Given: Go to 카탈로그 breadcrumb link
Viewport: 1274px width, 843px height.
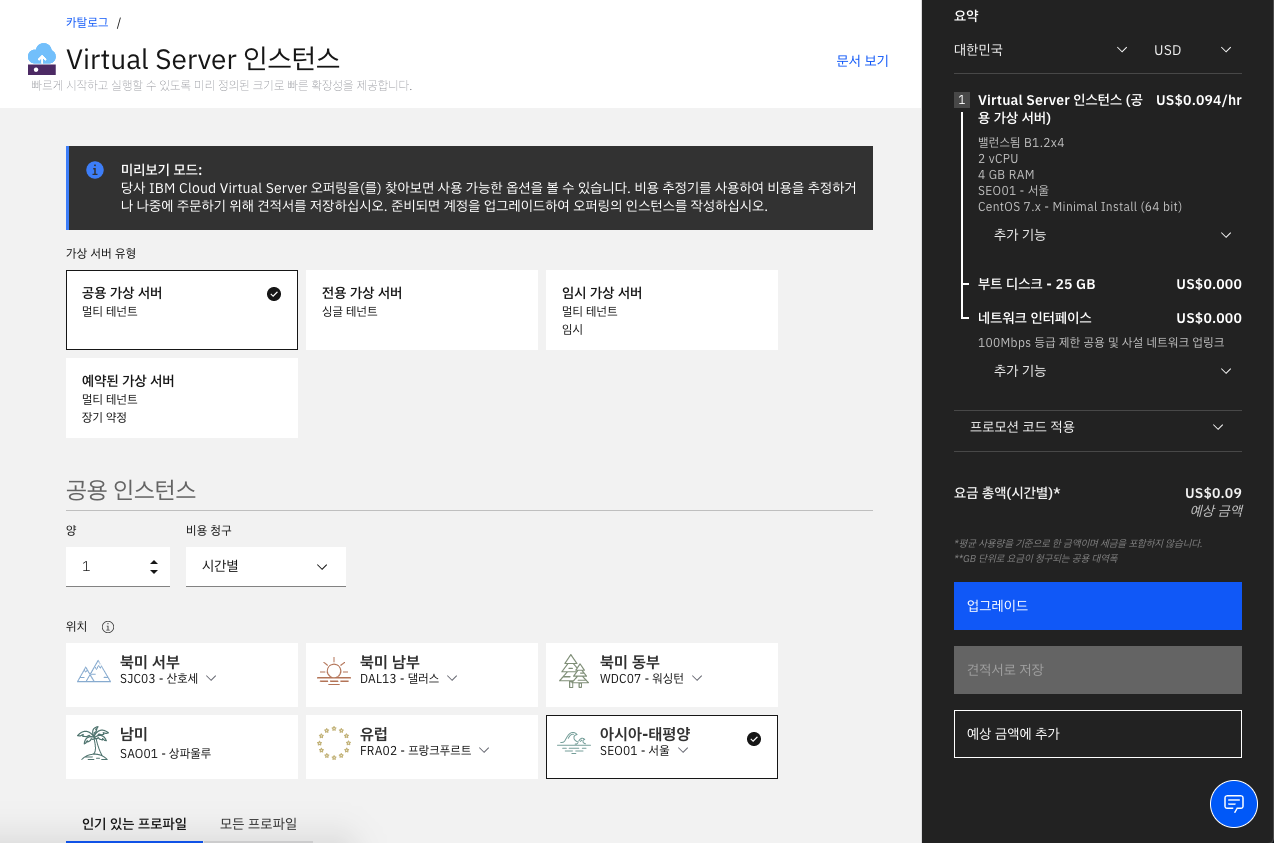Looking at the screenshot, I should point(87,22).
